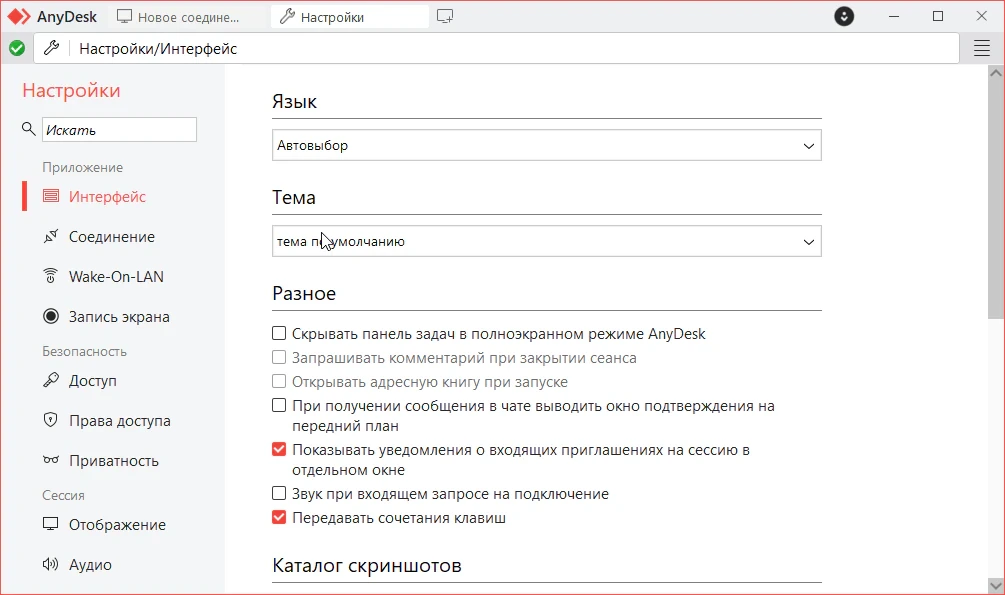The image size is (1005, 595).
Task: Close the AnyDesk window
Action: [x=981, y=17]
